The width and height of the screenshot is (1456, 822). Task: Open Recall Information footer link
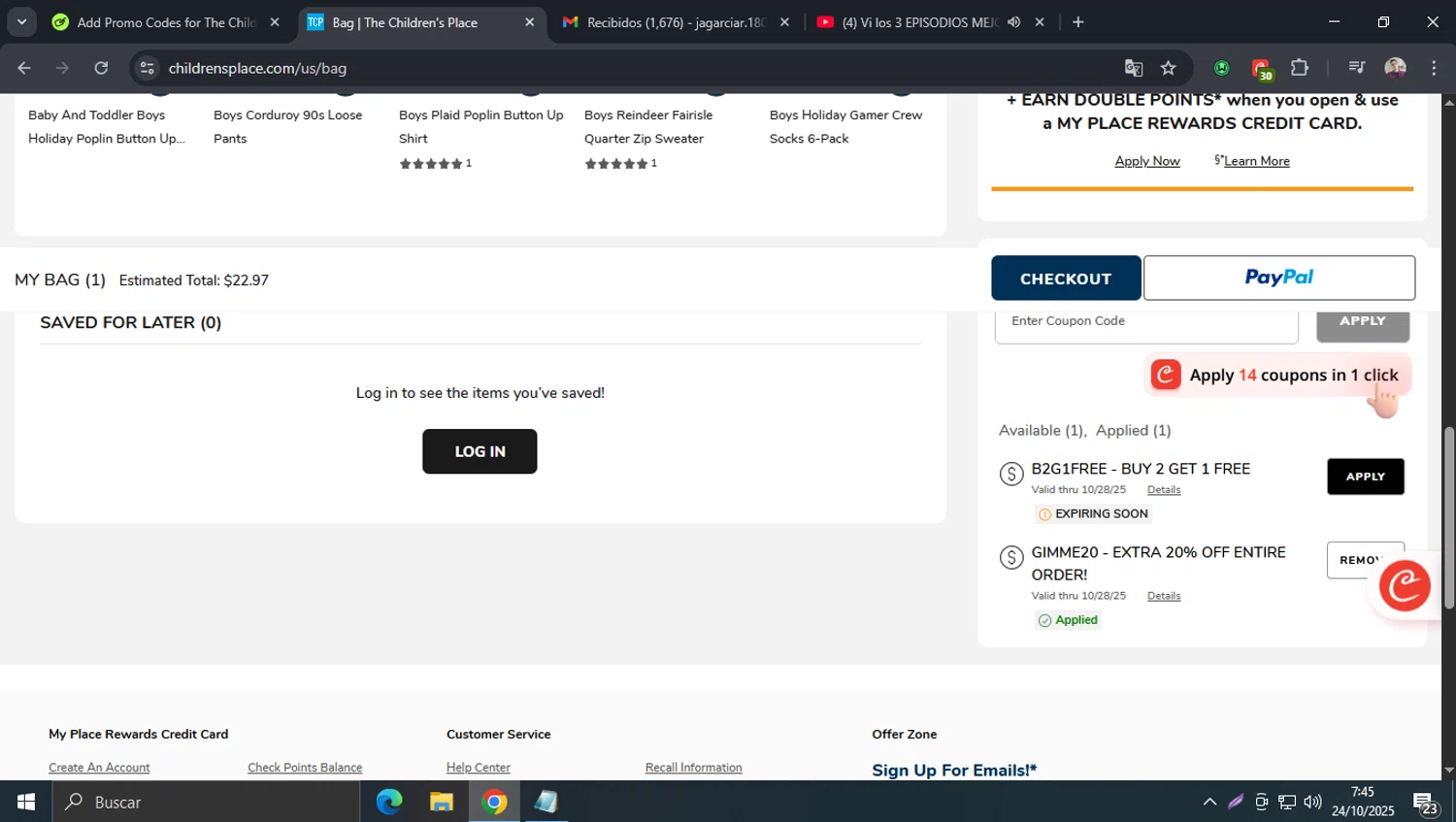pyautogui.click(x=693, y=768)
